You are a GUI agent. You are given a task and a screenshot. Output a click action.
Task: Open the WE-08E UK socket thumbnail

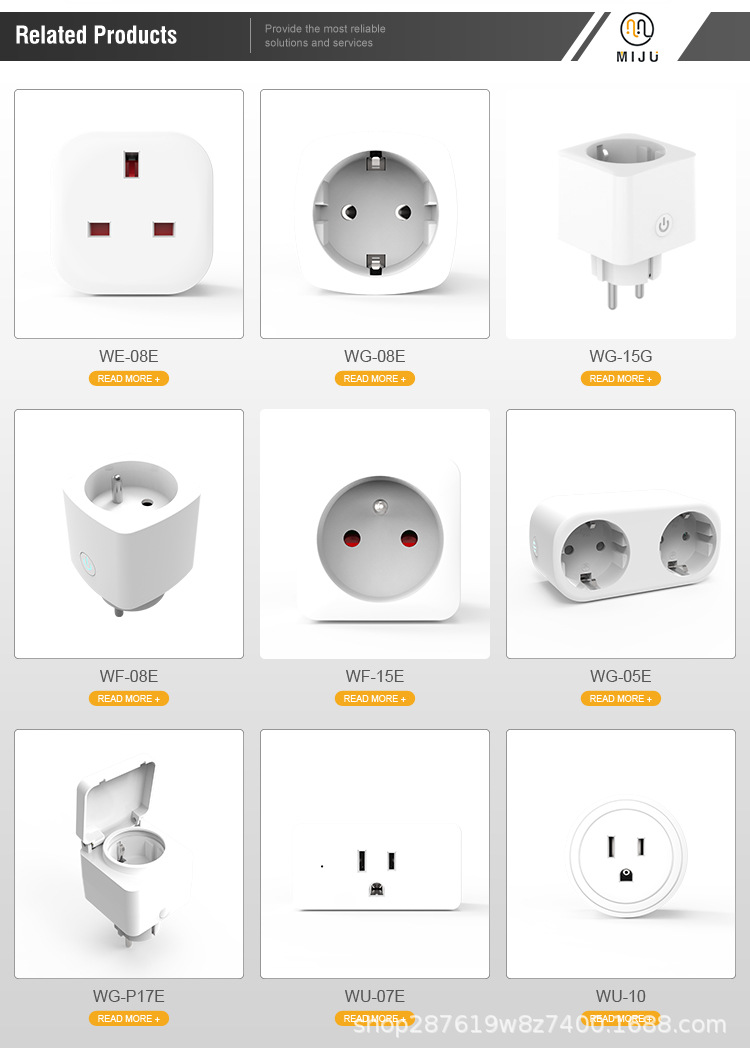pyautogui.click(x=129, y=214)
